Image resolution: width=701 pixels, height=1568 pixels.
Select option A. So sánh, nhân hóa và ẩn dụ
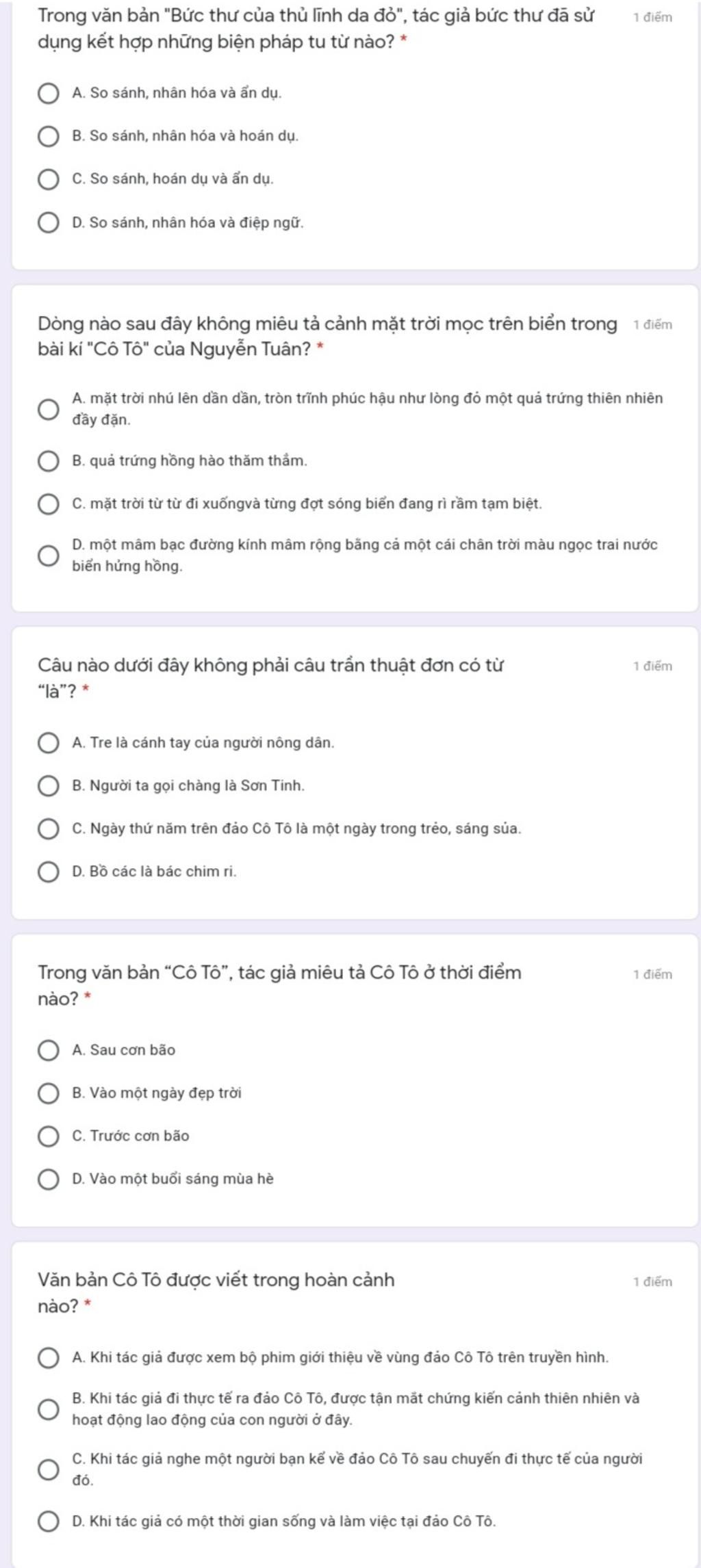[x=48, y=93]
